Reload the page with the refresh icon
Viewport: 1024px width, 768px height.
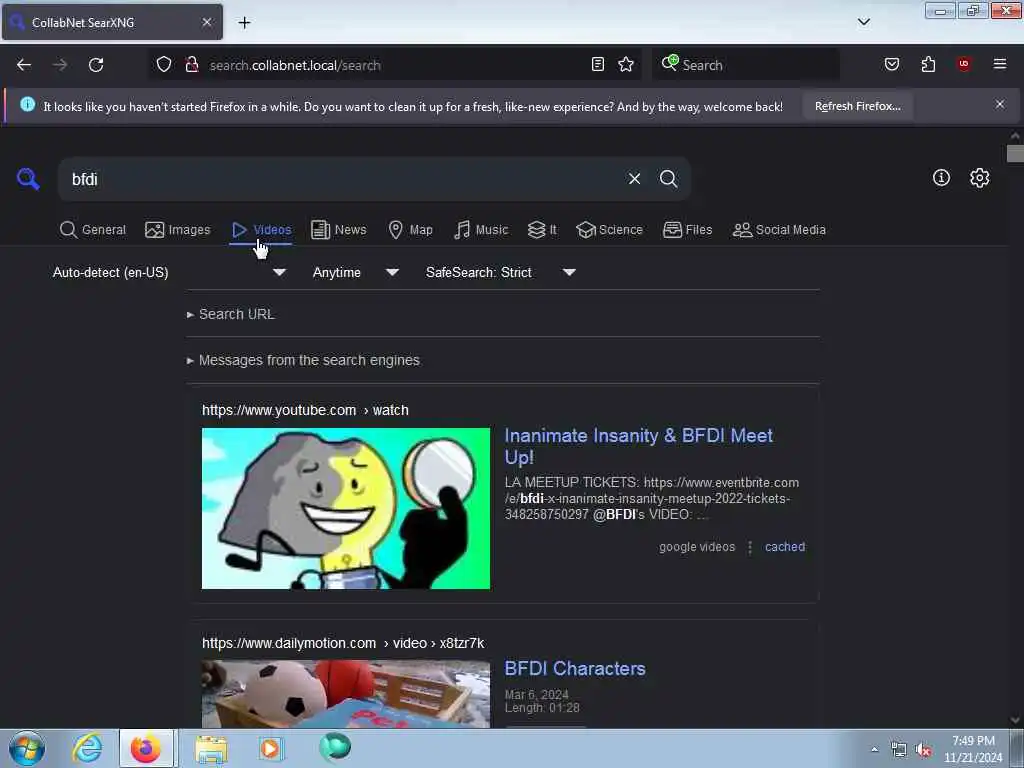click(96, 65)
